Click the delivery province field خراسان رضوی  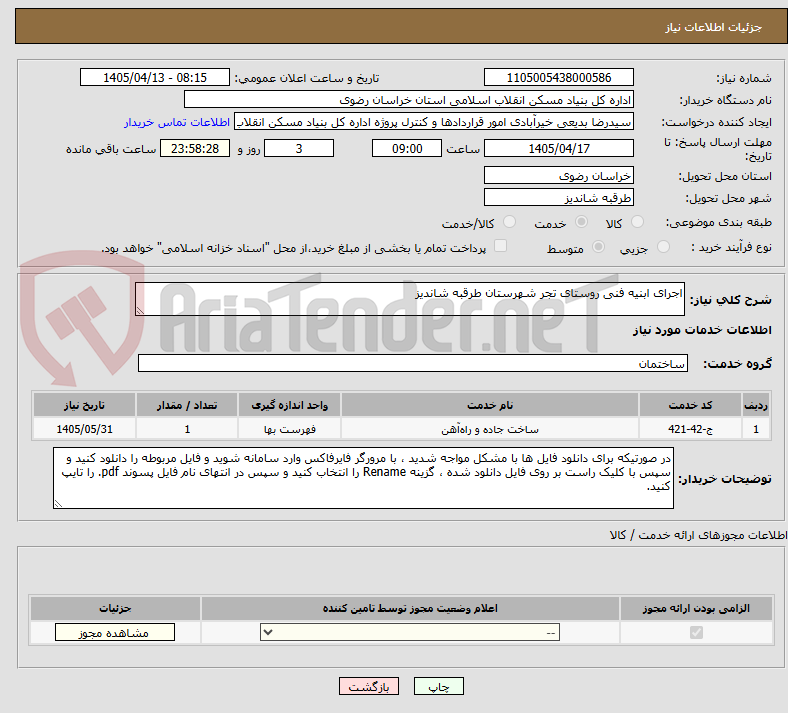pos(558,175)
